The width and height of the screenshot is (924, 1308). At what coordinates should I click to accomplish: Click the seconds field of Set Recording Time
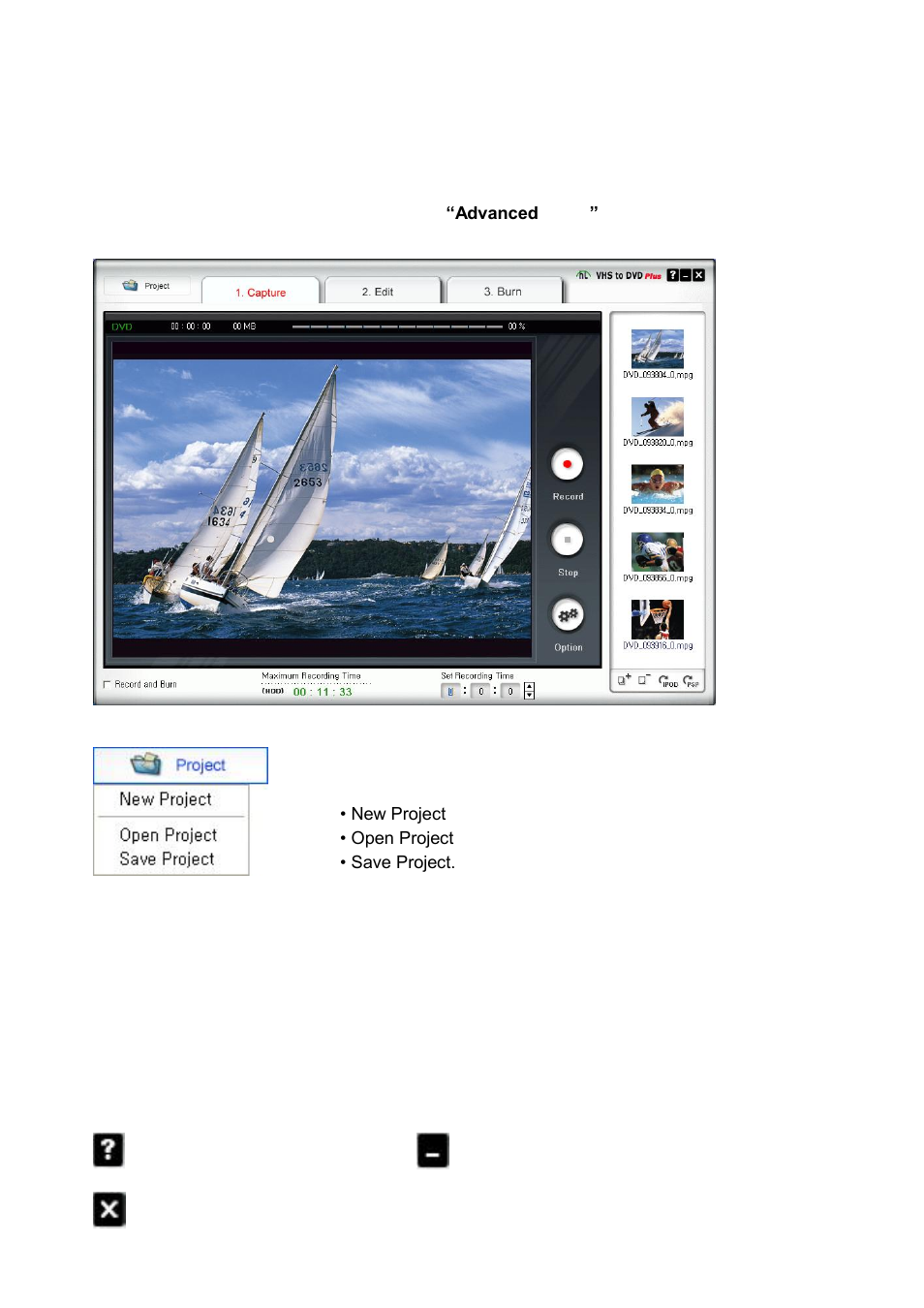click(x=510, y=691)
